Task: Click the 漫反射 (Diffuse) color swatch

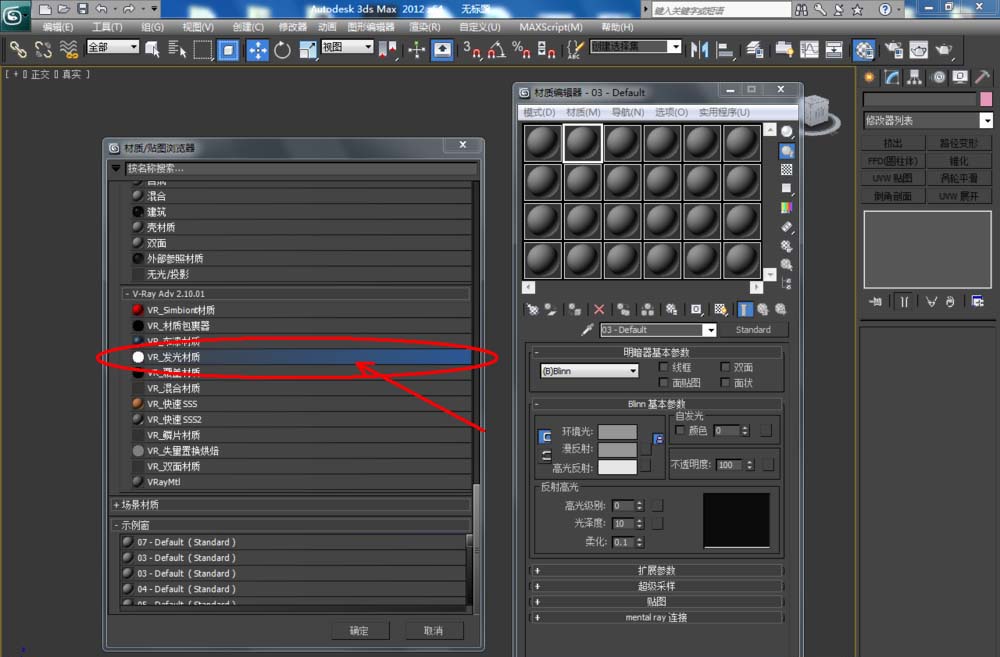Action: click(x=617, y=449)
